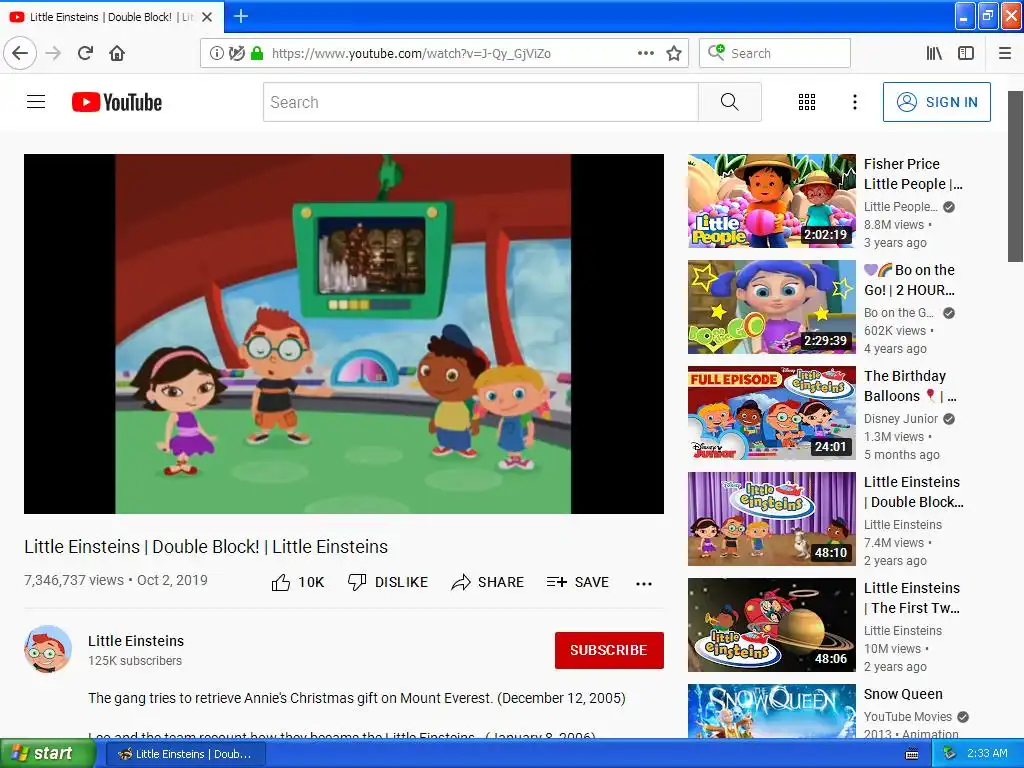Open YouTube guide hamburger menu

coord(36,102)
